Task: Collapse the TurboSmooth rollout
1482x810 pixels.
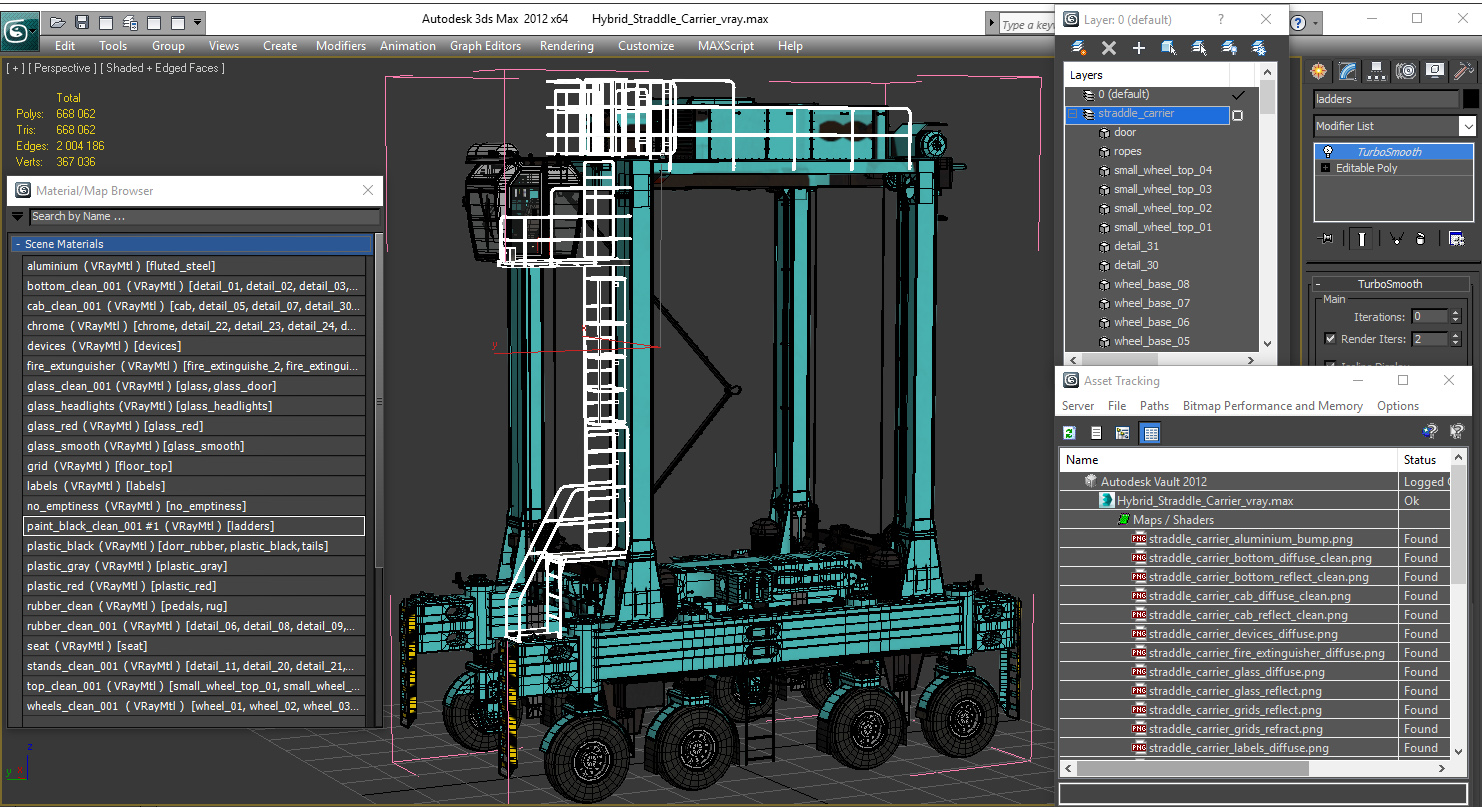Action: click(x=1318, y=284)
